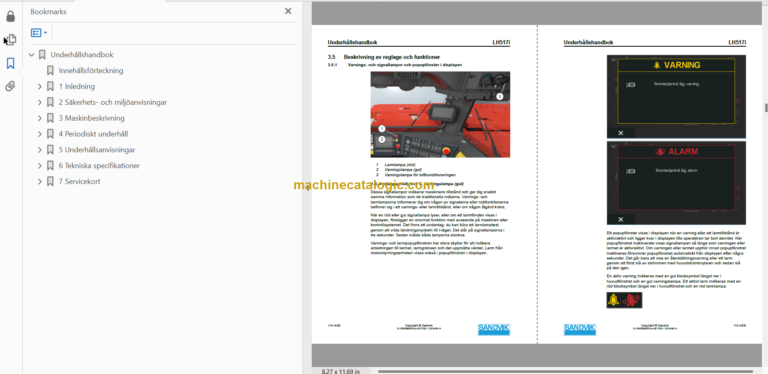Click bookmark icon beside 7 Servicekort
Viewport: 768px width, 374px height.
pos(50,181)
